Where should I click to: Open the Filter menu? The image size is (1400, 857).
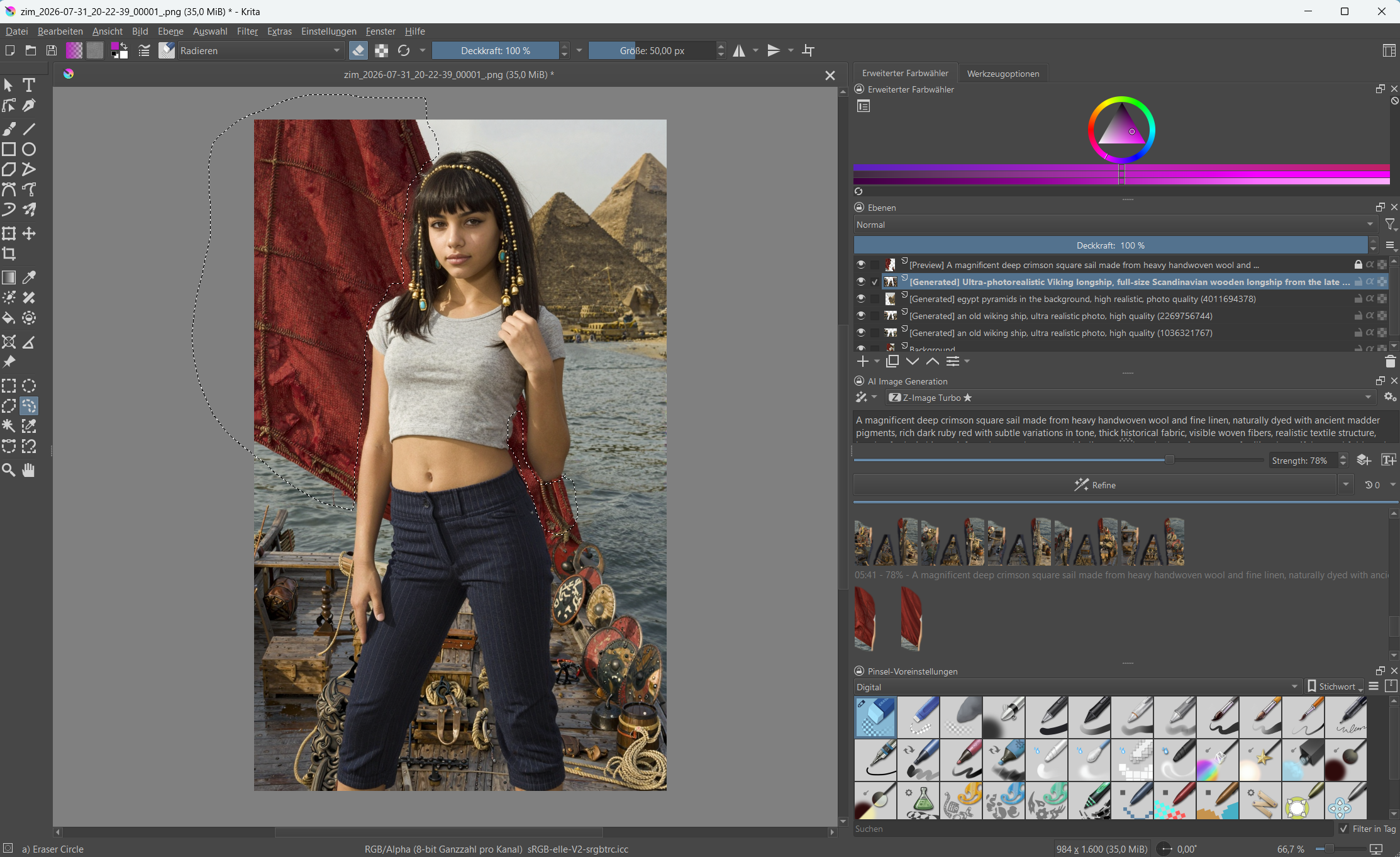pyautogui.click(x=247, y=31)
